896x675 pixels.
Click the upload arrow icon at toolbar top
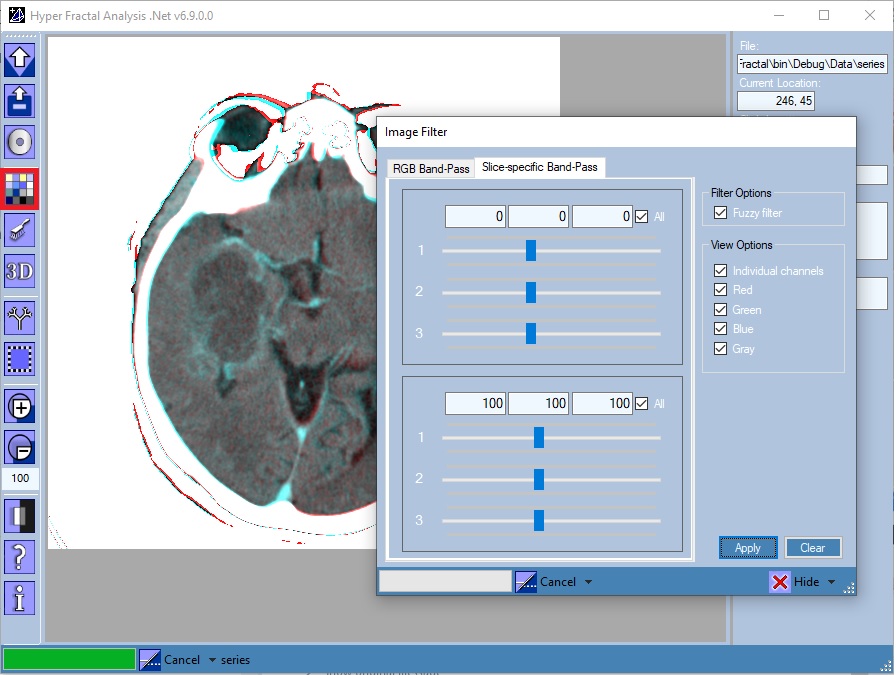20,59
